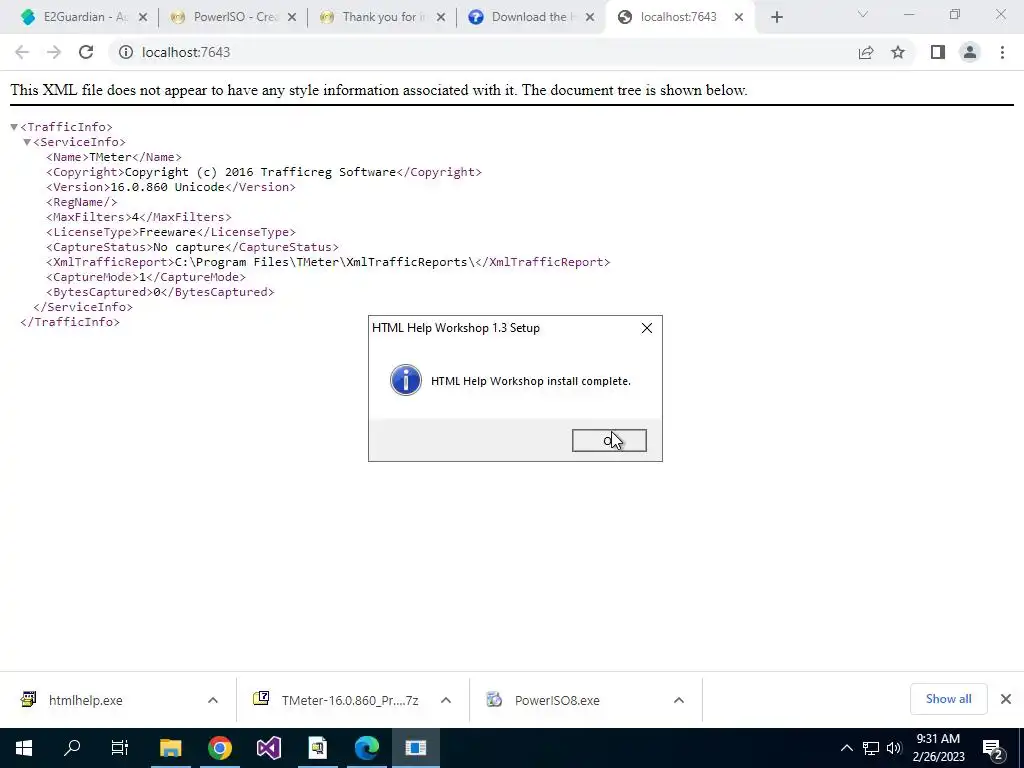Open the Windows Start menu
This screenshot has height=768, width=1024.
point(24,748)
